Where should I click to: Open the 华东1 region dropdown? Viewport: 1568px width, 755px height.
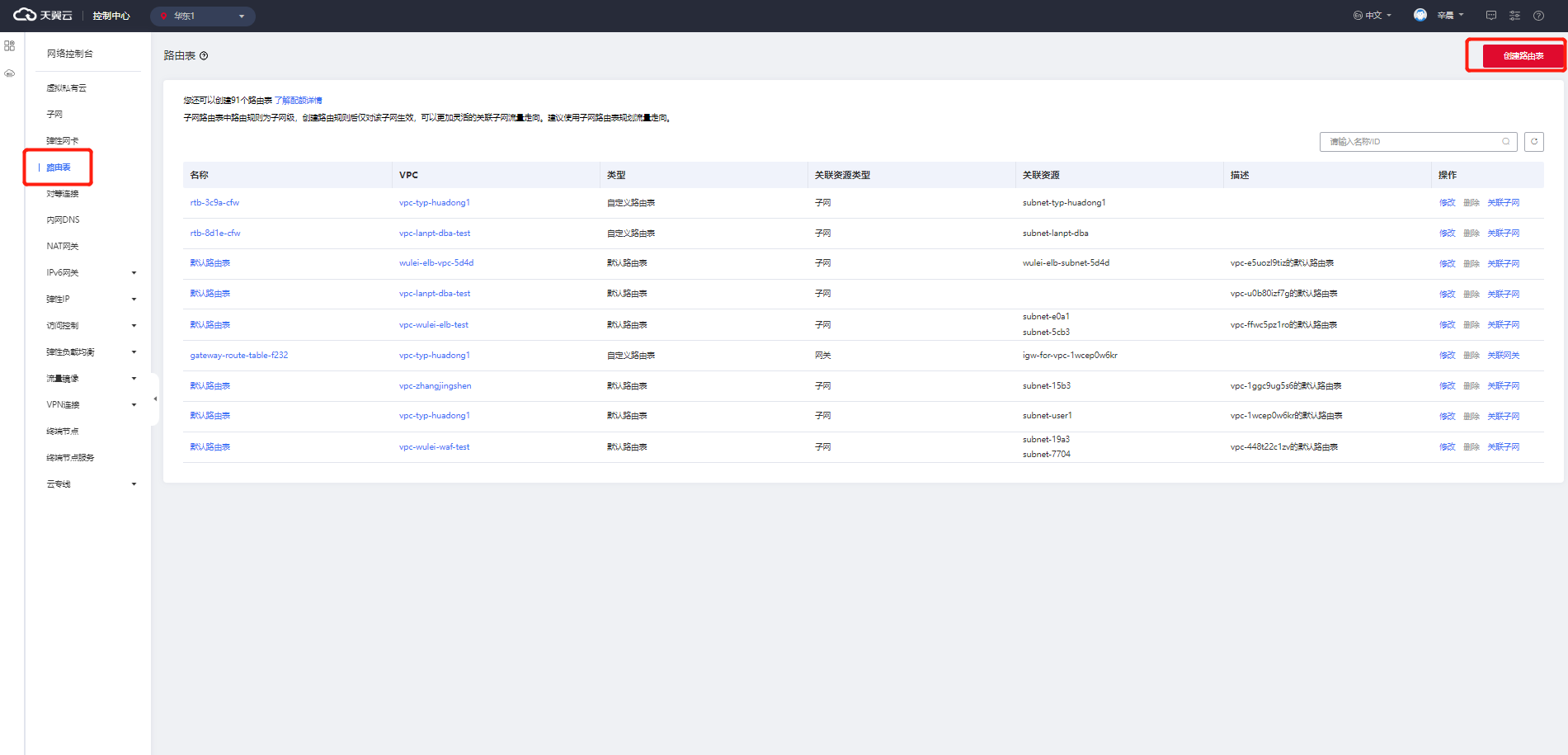click(203, 16)
